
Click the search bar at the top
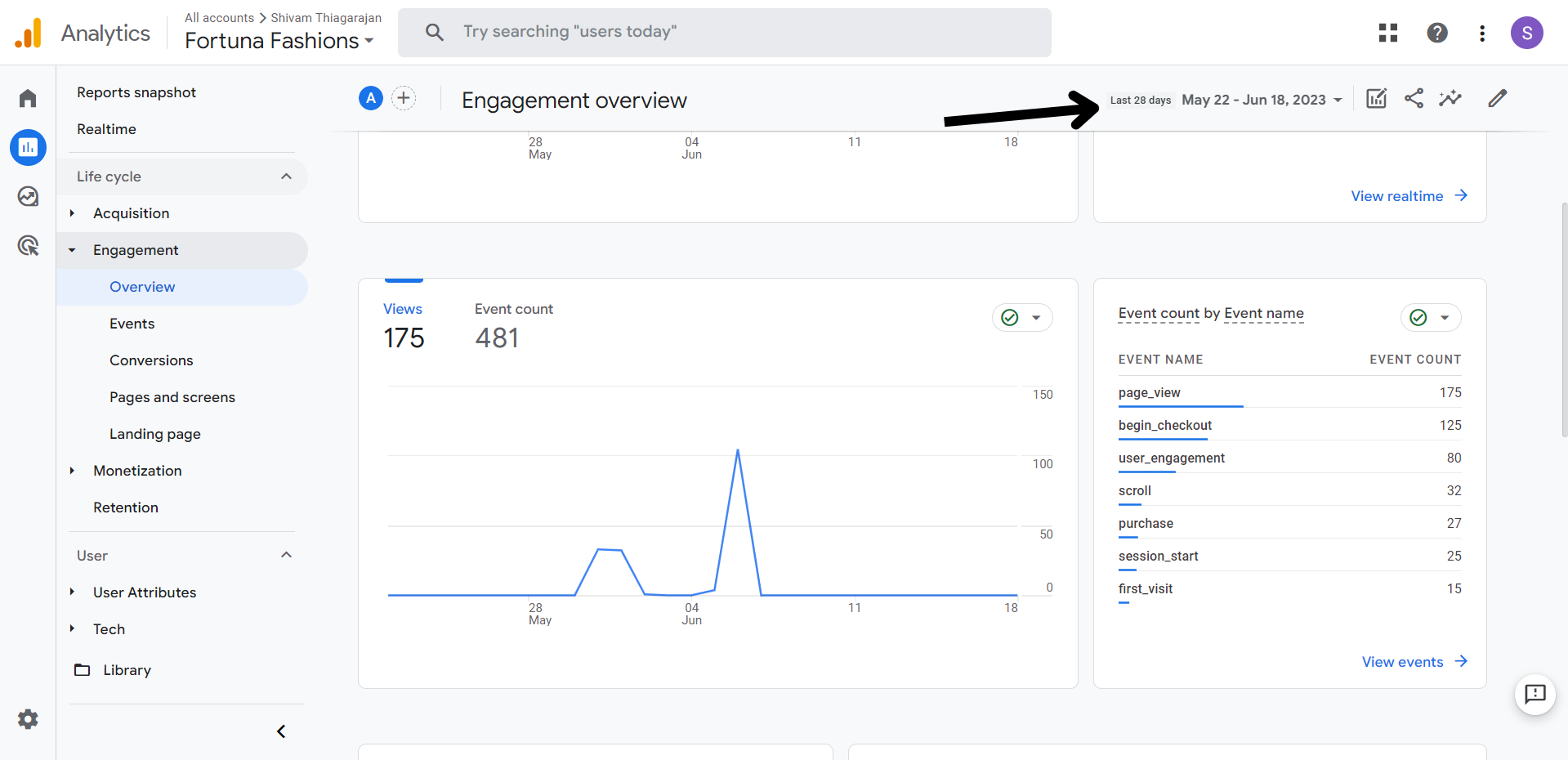(x=724, y=32)
